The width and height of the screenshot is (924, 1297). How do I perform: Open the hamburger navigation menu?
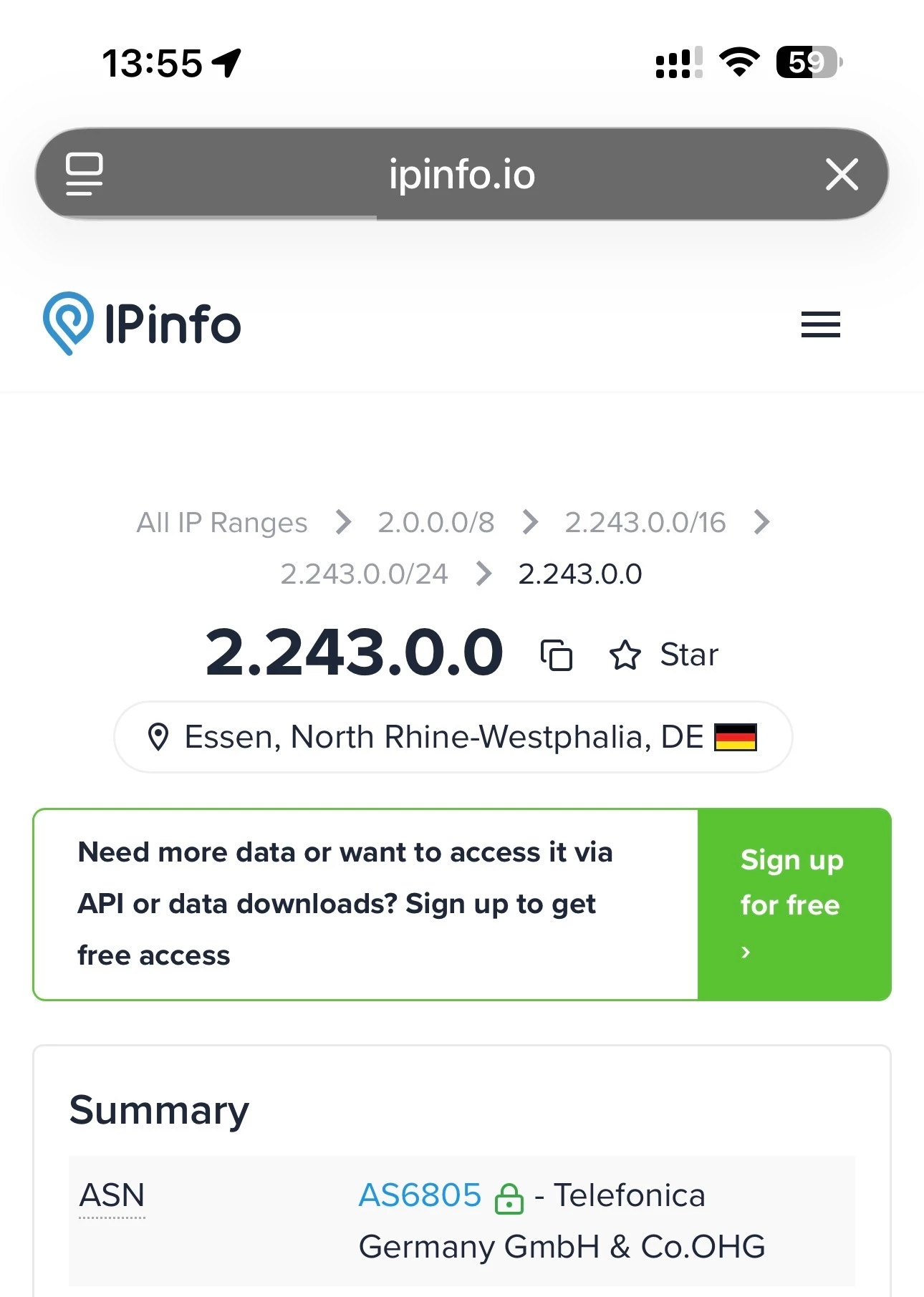[821, 324]
